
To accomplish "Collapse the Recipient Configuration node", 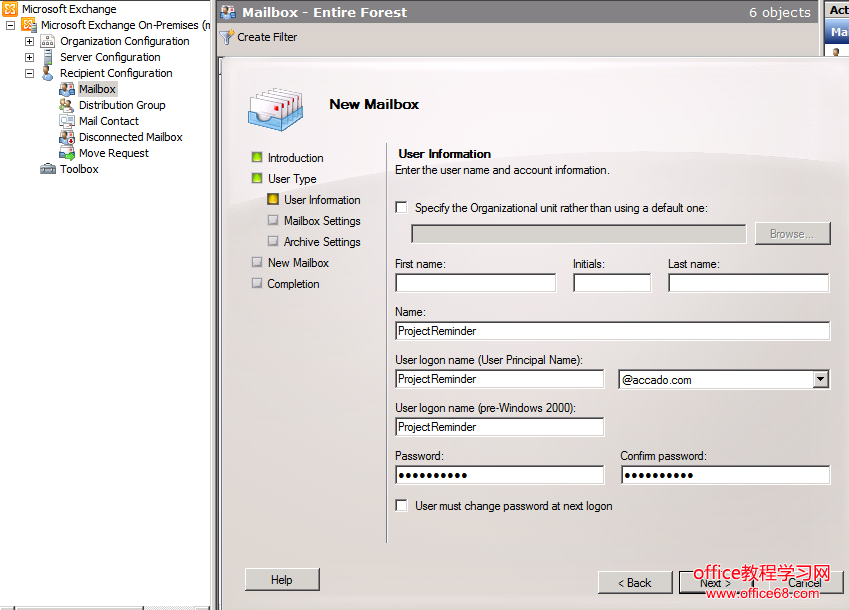I will (x=29, y=73).
